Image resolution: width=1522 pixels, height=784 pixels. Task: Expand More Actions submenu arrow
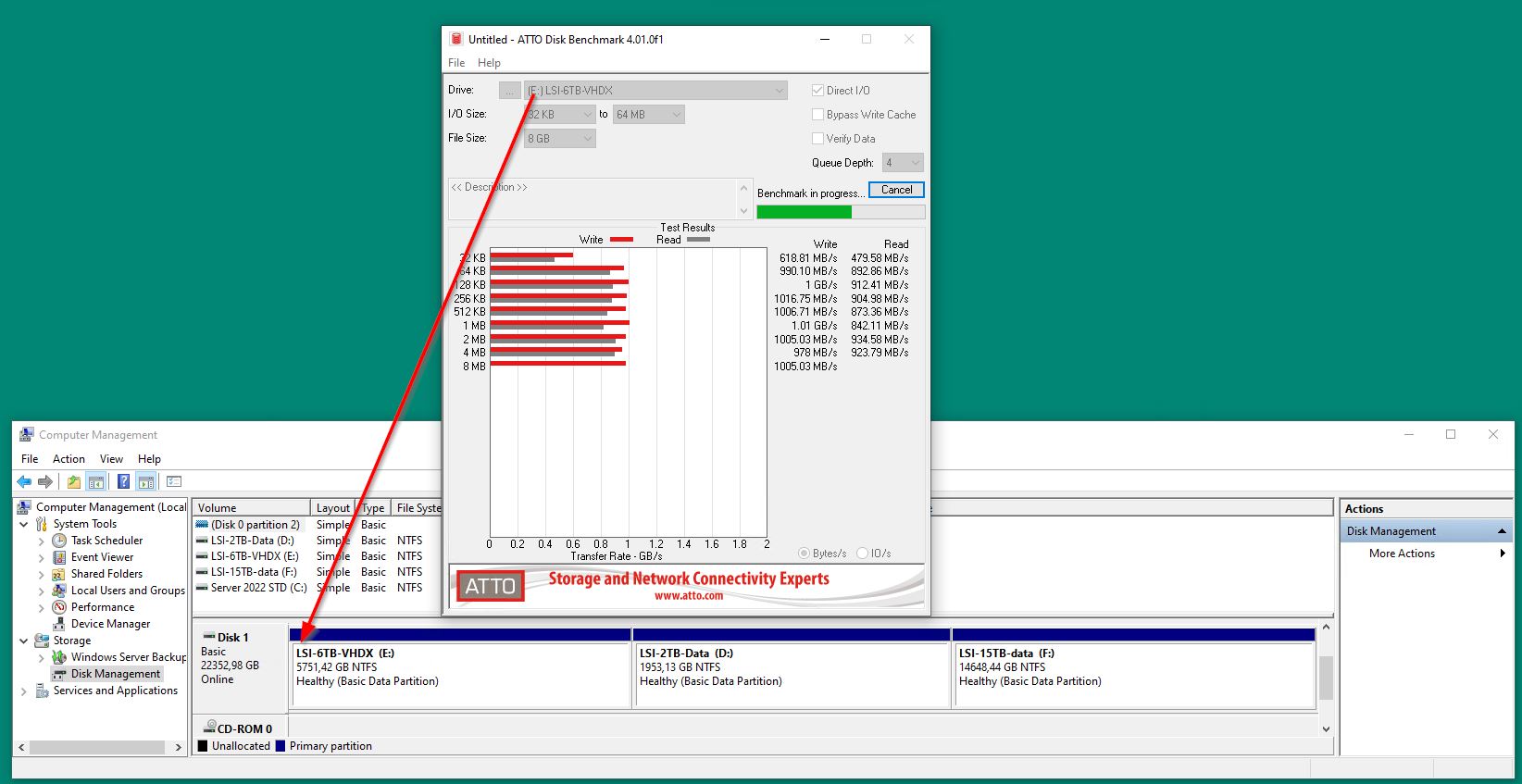[x=1503, y=554]
